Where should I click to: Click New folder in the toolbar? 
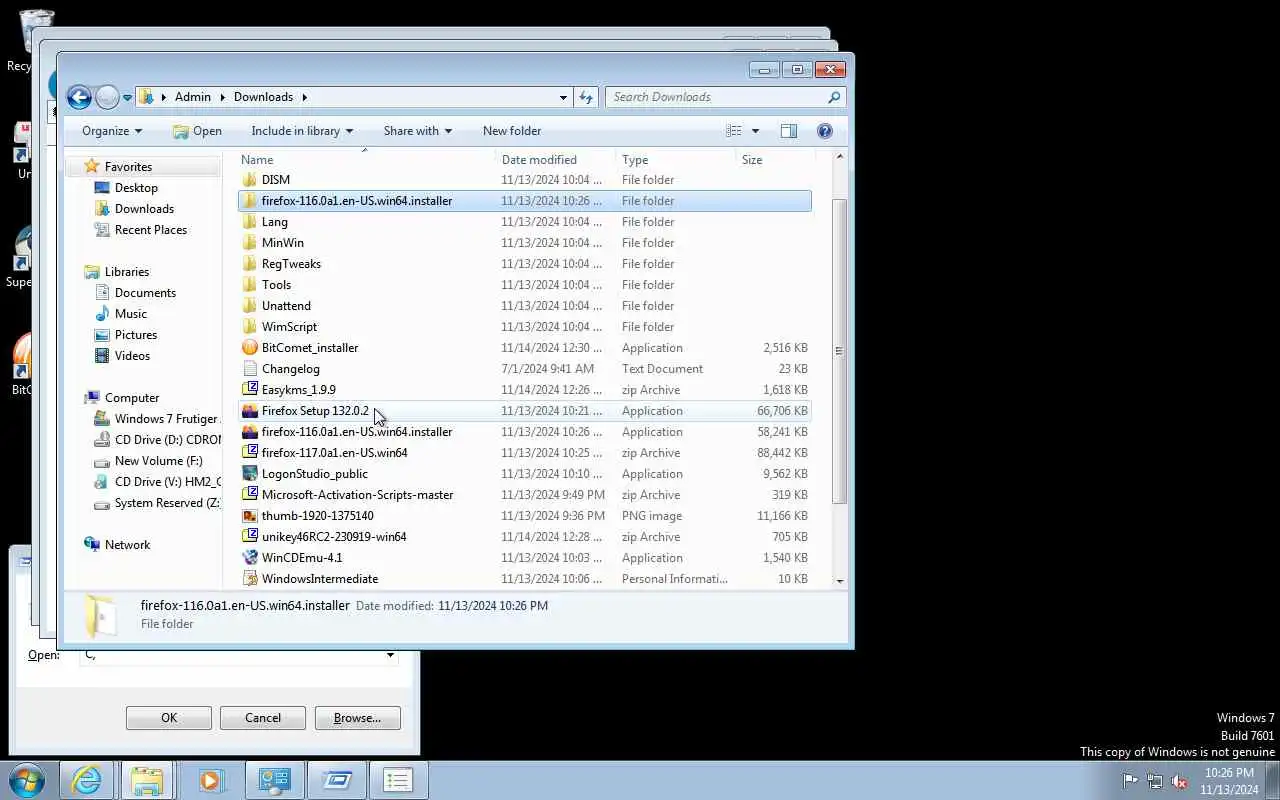(512, 131)
